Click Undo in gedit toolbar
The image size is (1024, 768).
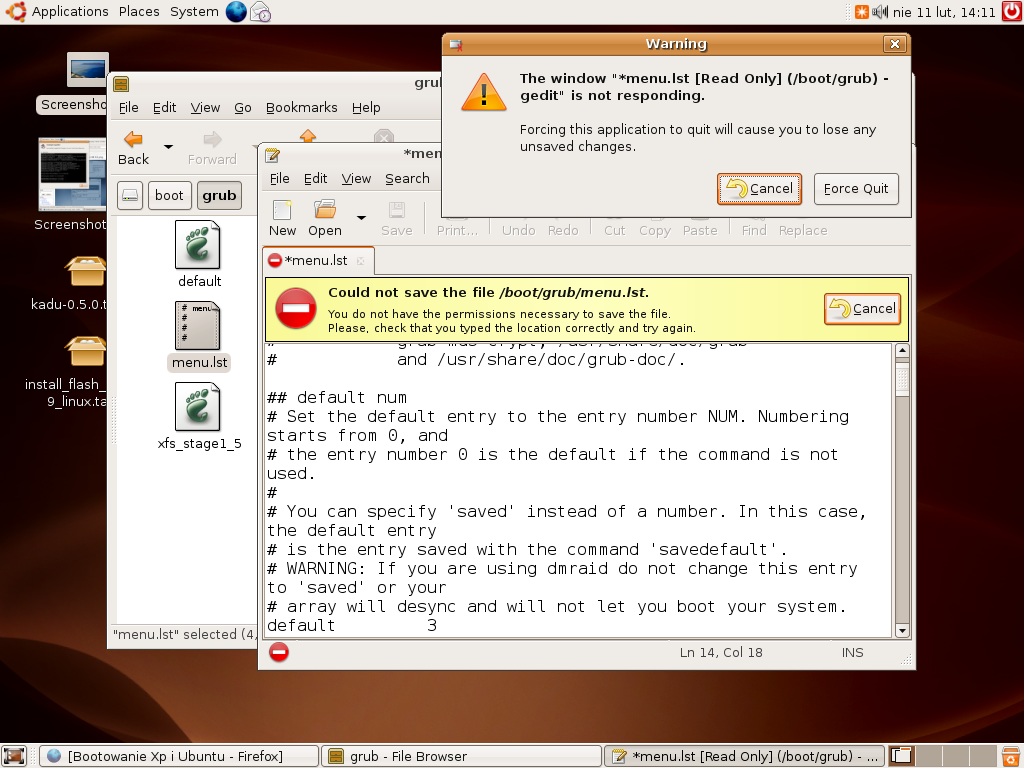click(x=519, y=230)
